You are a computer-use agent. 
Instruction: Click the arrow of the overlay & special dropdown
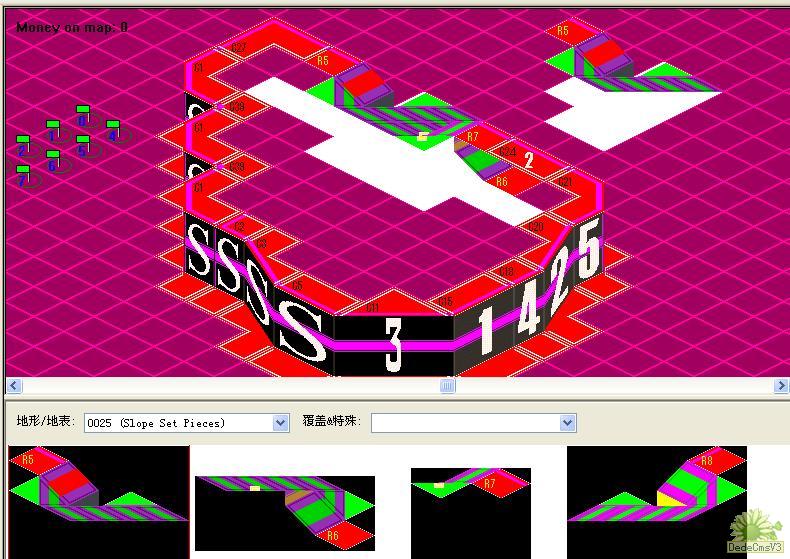(x=567, y=423)
